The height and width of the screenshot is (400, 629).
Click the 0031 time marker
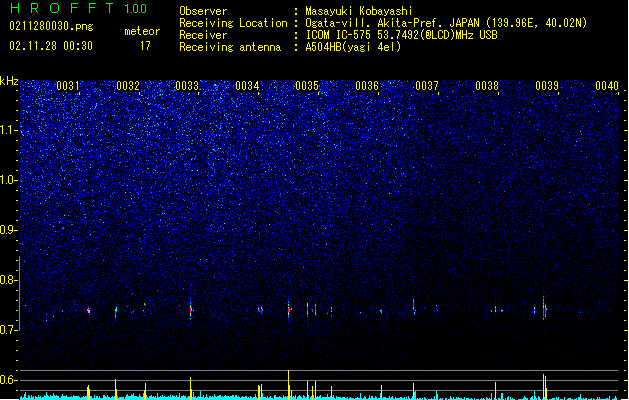pos(67,85)
